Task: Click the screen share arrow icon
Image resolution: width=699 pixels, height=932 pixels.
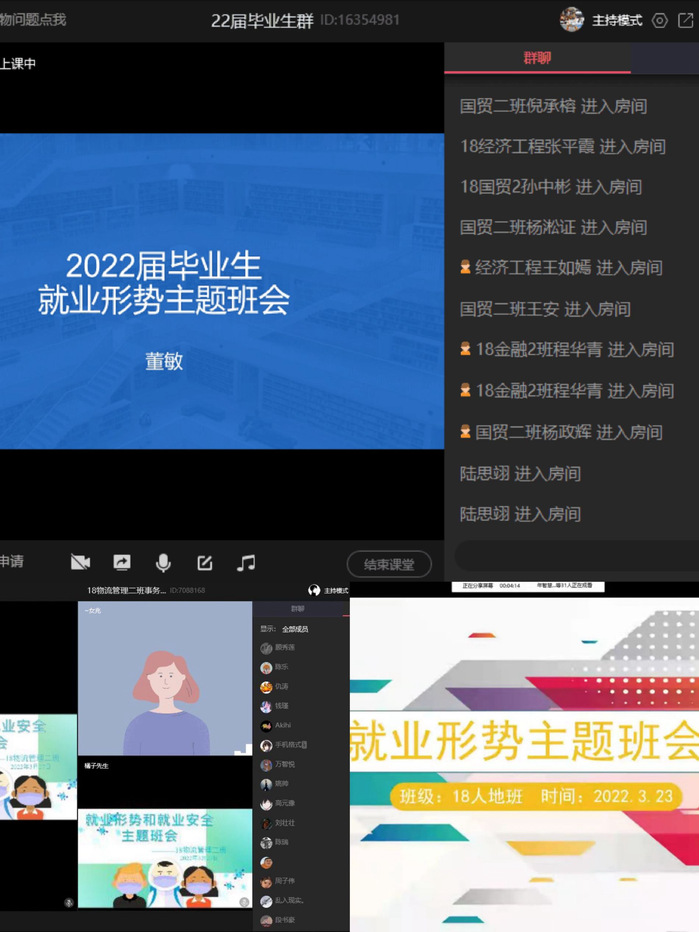Action: point(122,563)
